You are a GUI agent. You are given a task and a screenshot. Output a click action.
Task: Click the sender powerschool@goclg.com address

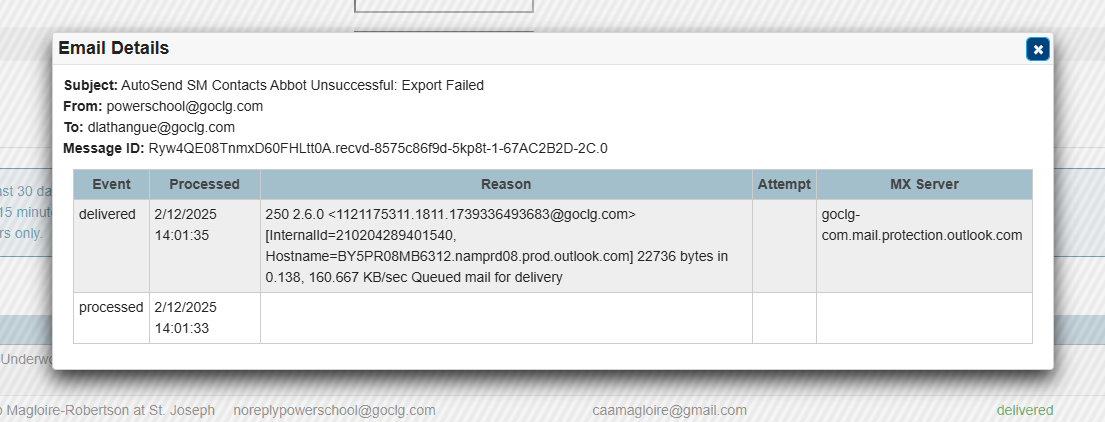(x=185, y=106)
